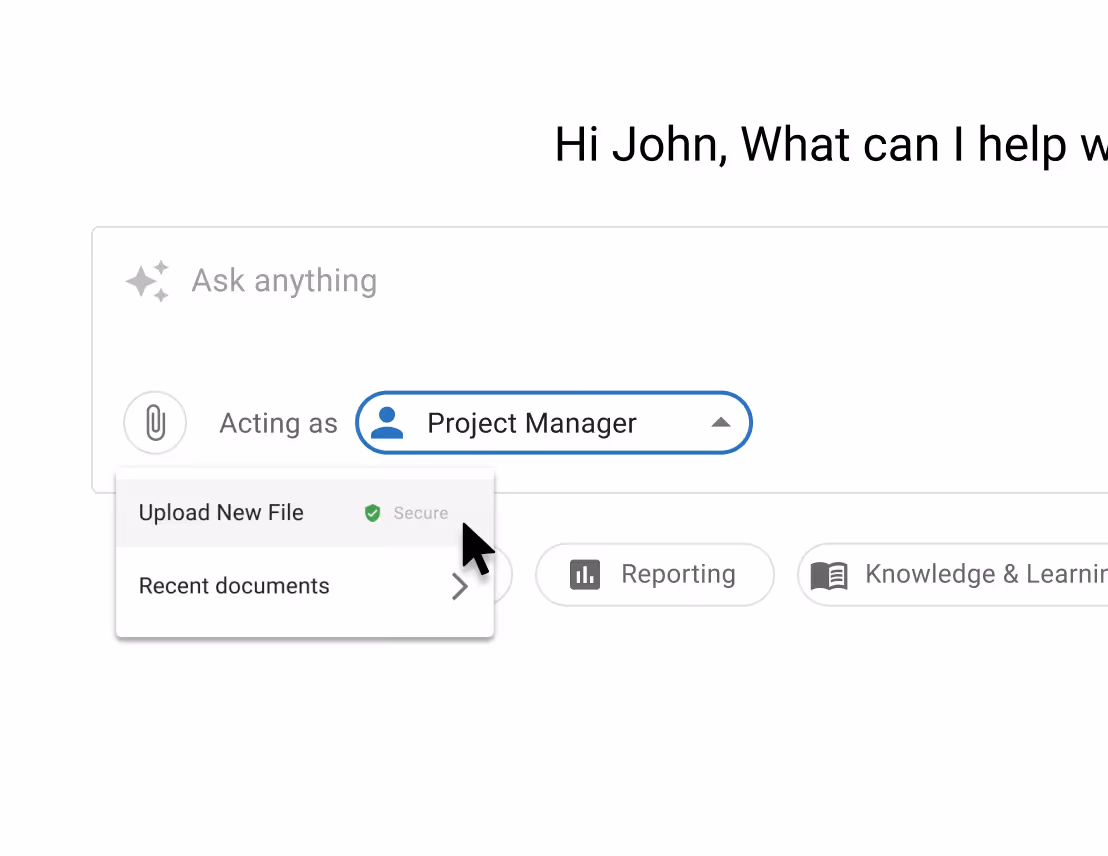Click the Project Manager persona pill
Image resolution: width=1108 pixels, height=856 pixels.
554,423
